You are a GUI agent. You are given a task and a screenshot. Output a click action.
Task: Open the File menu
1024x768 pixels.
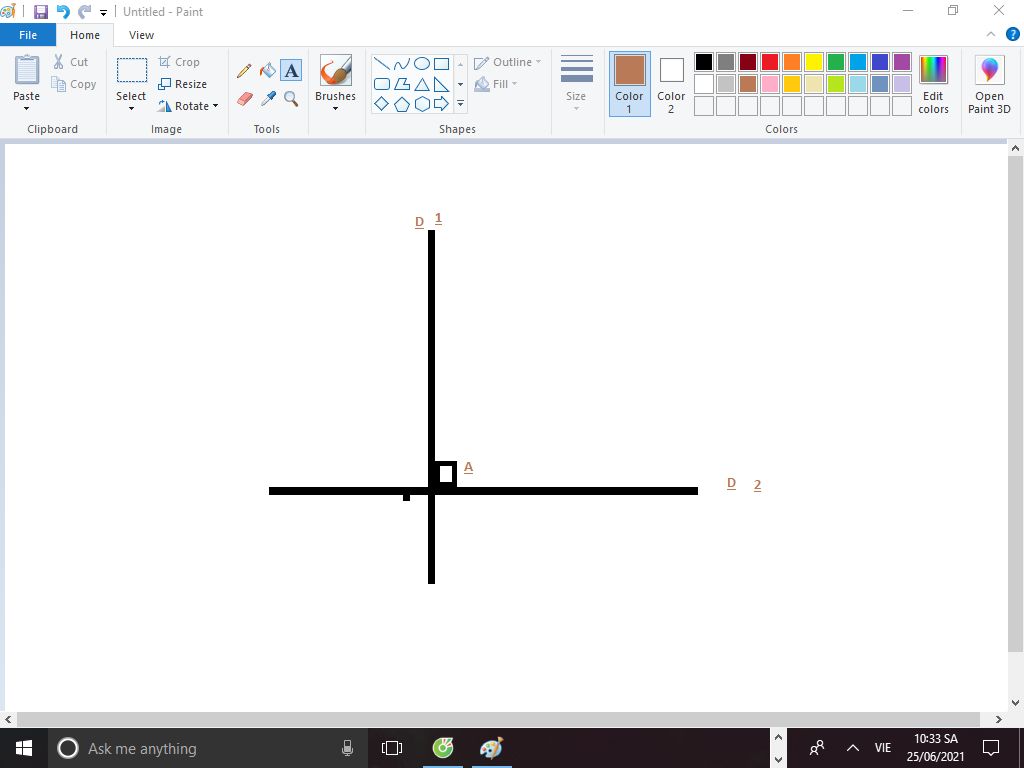point(28,35)
